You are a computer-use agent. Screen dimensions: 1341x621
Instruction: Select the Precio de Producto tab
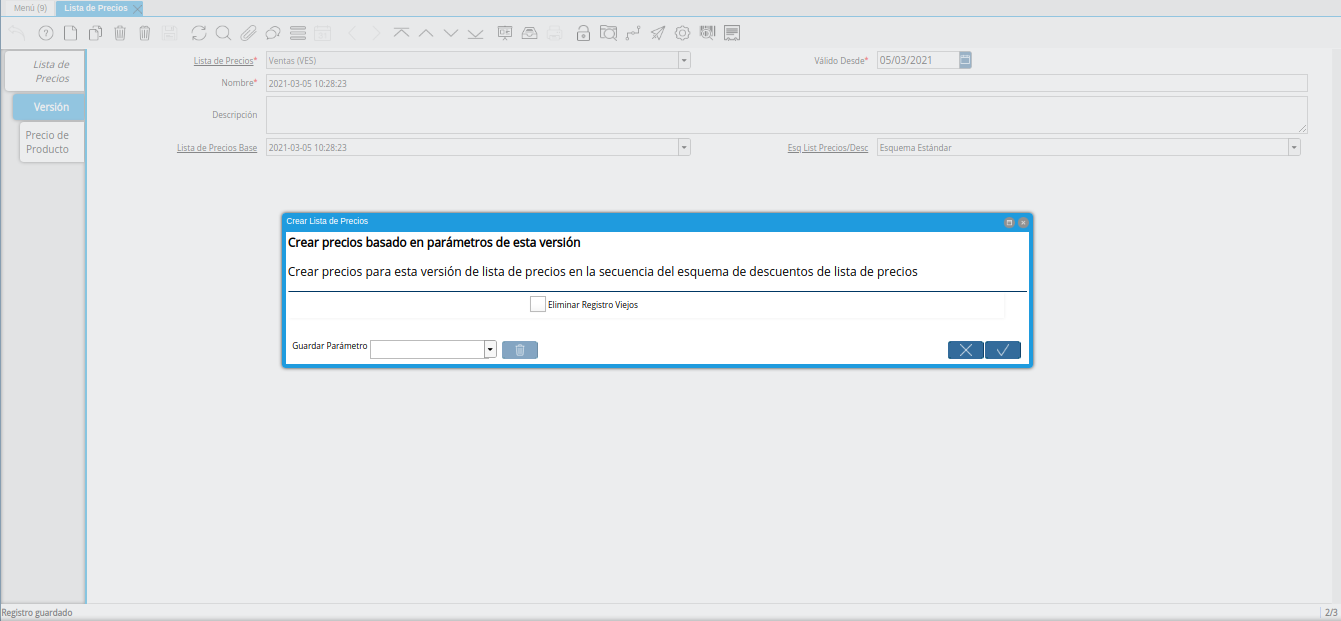coord(52,142)
